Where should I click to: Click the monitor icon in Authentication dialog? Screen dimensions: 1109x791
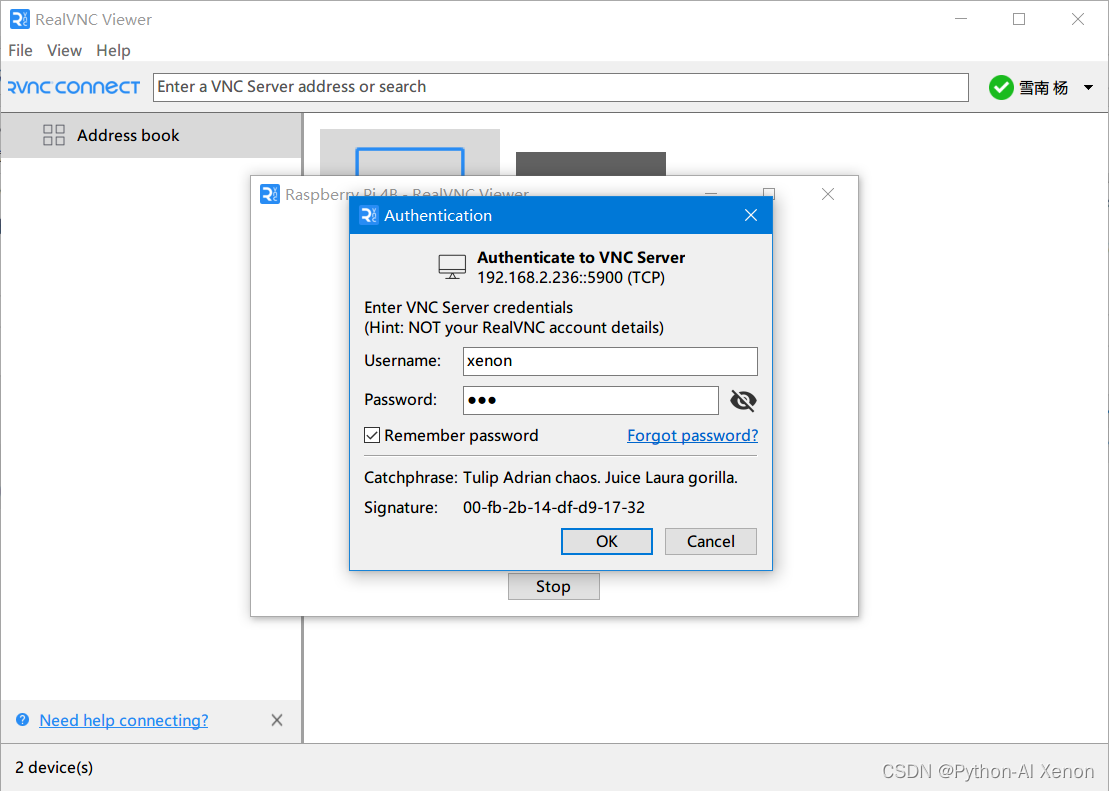coord(452,267)
